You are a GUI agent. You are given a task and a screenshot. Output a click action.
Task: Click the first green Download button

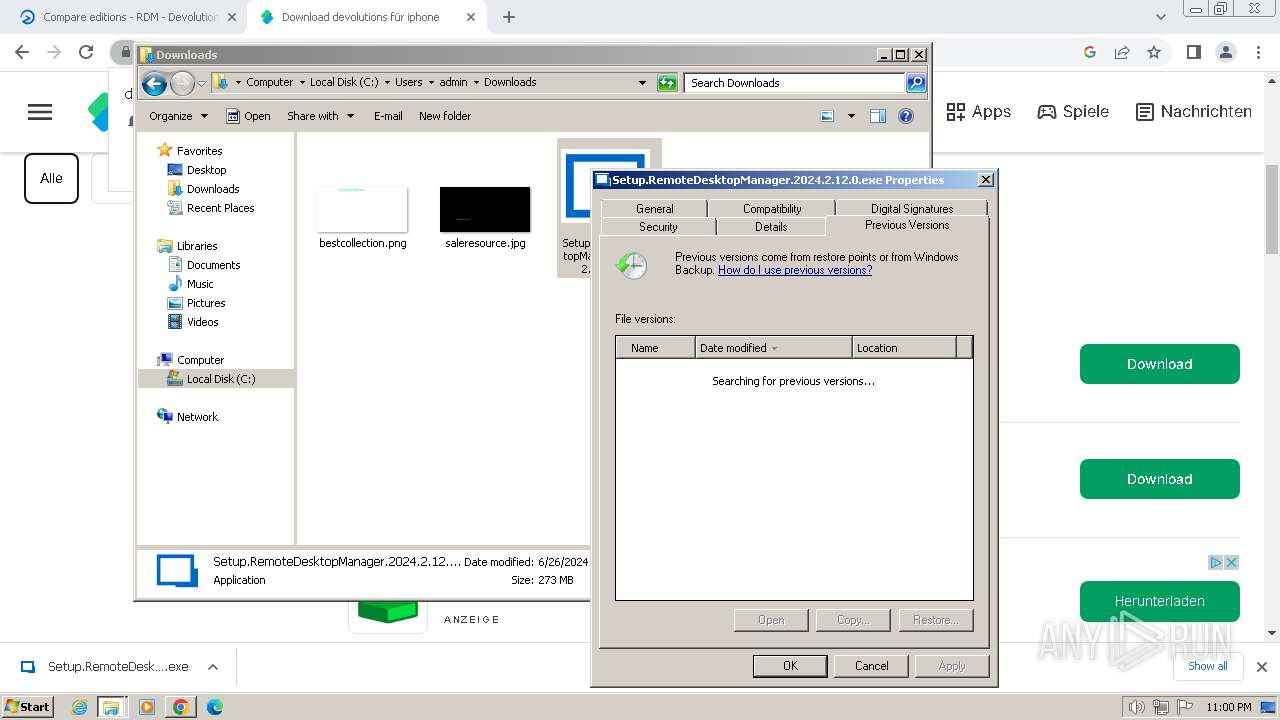[x=1160, y=364]
